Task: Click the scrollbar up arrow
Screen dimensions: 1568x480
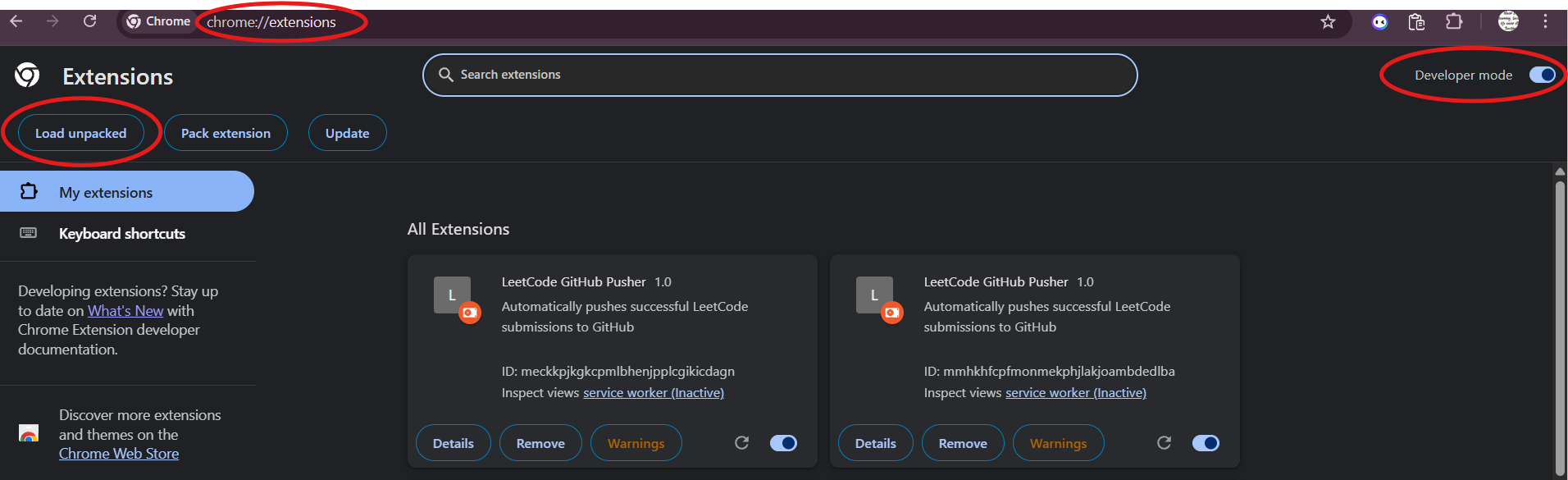Action: (x=1560, y=171)
